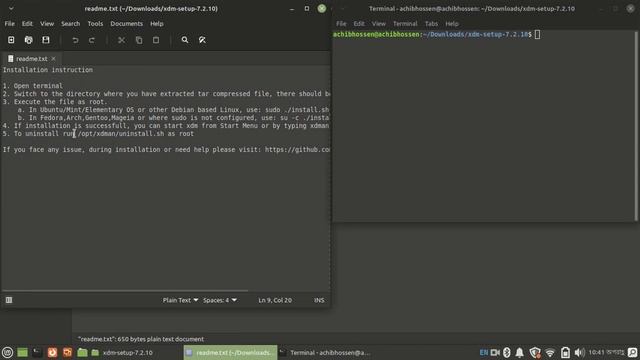Screen dimensions: 640x360
Task: Click text '/opt/xdman/uninstall.sh as root'
Action: (136, 133)
